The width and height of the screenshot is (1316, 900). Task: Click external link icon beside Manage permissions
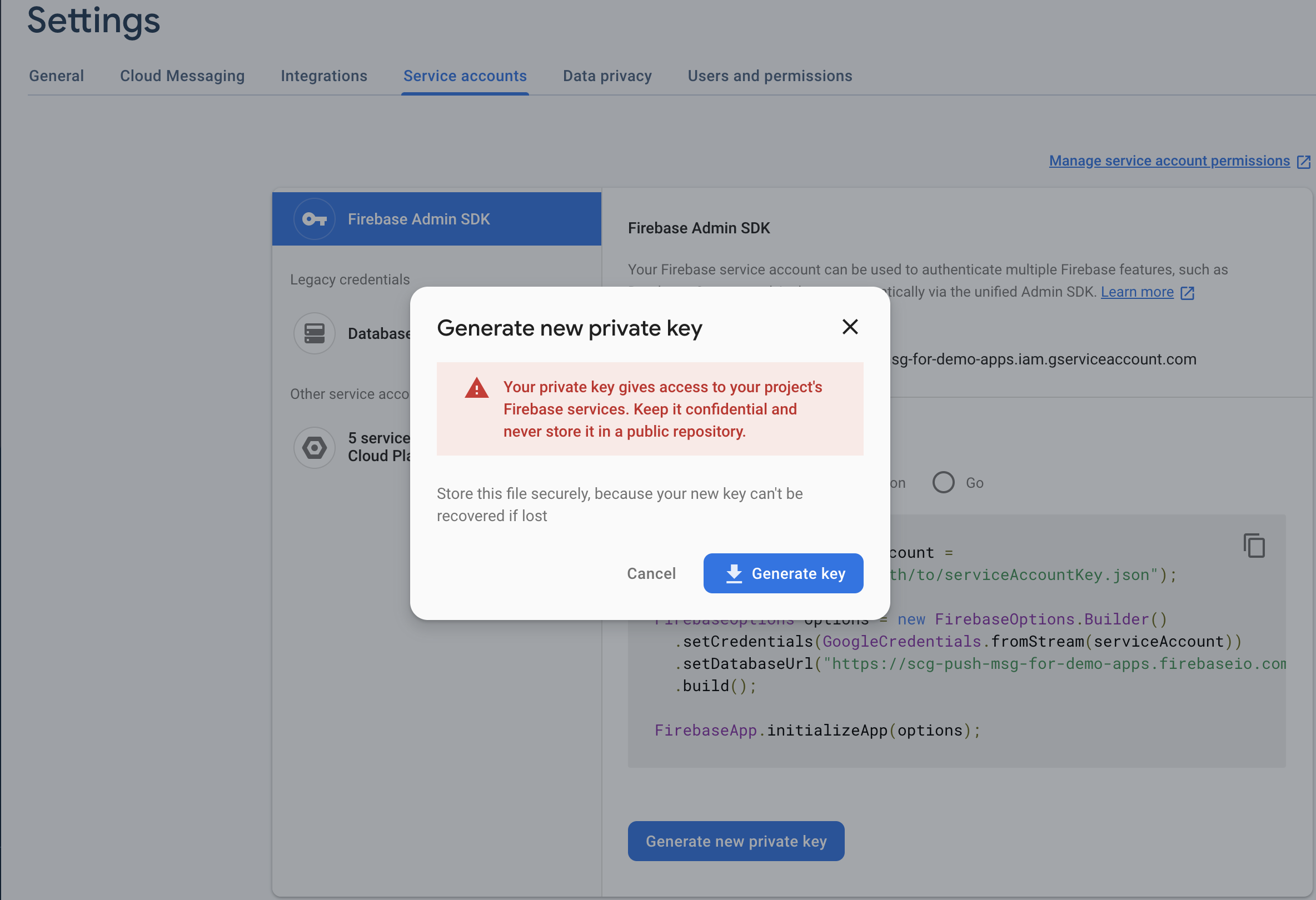click(1304, 162)
